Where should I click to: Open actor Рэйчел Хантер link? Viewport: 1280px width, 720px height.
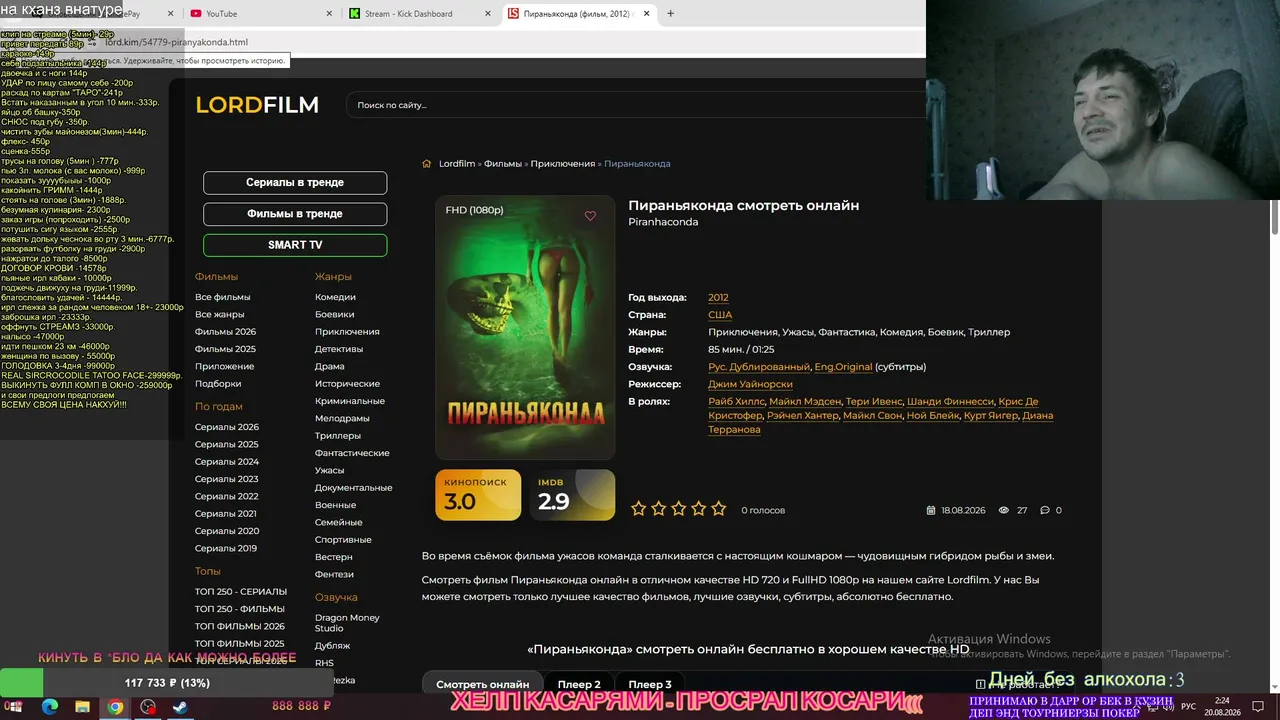(802, 416)
